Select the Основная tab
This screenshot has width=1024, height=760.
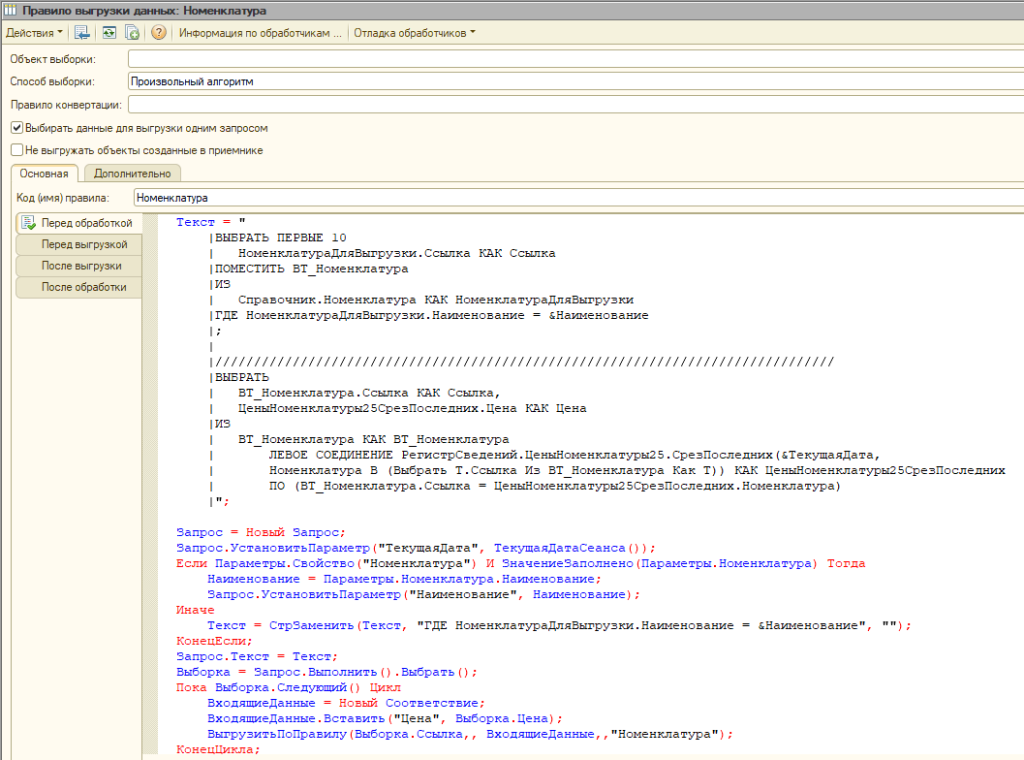(43, 173)
